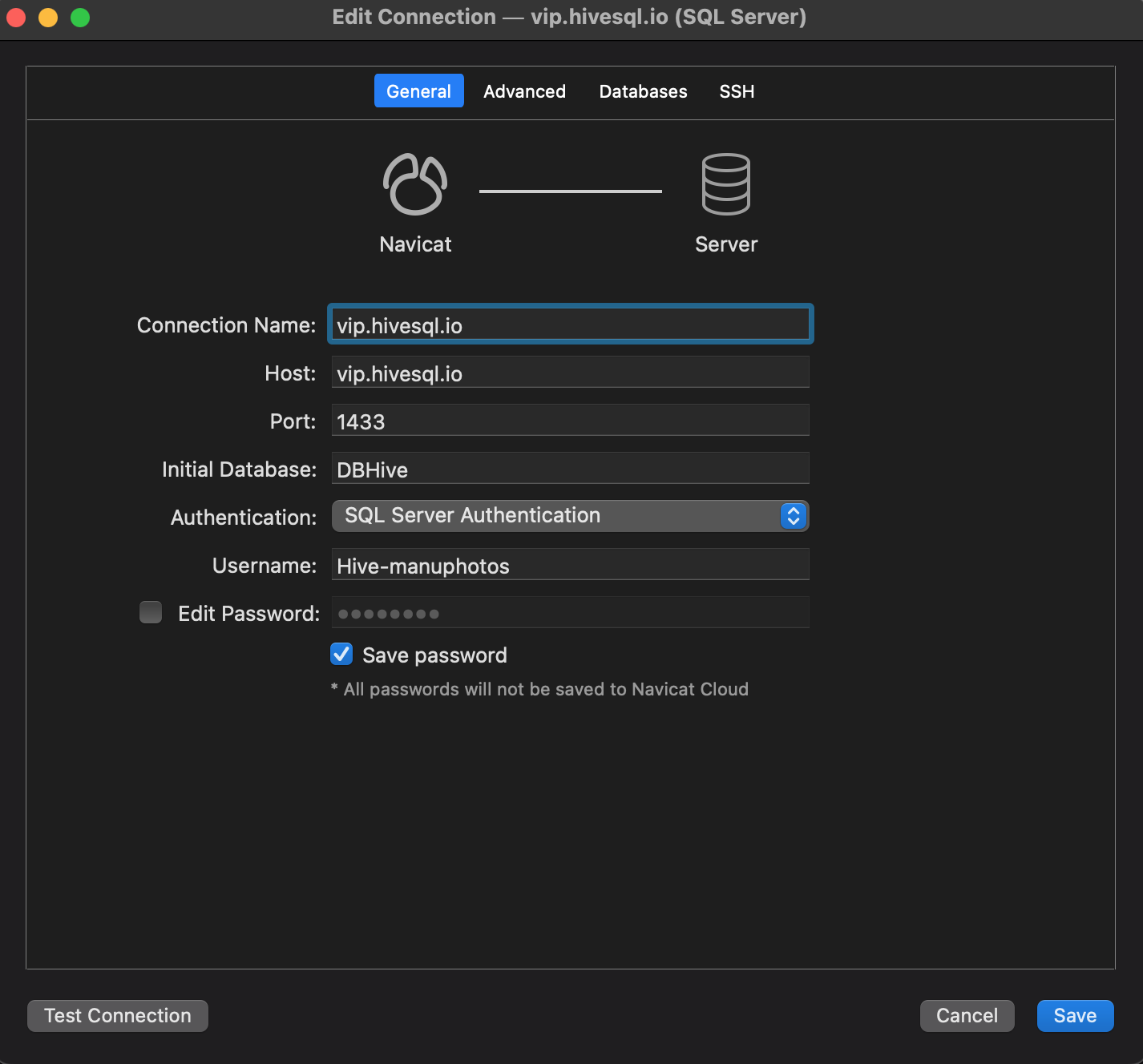Focus the Connection Name field
The image size is (1143, 1064).
pos(571,324)
